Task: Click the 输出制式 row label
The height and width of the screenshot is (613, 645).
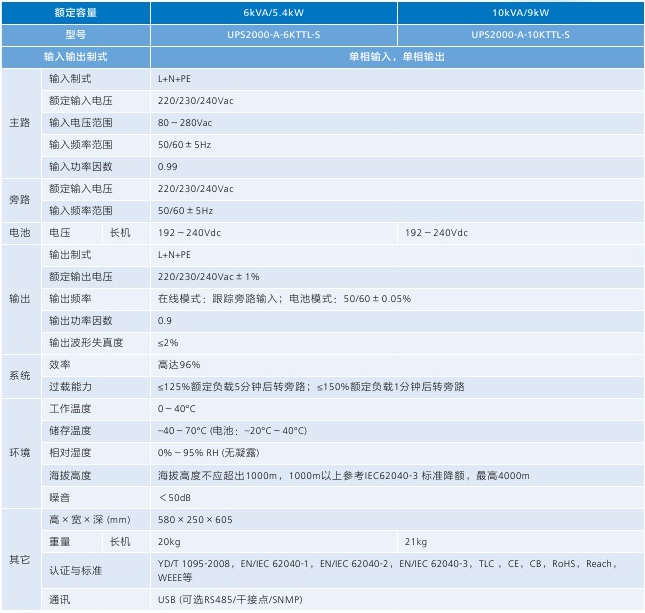Action: 70,255
